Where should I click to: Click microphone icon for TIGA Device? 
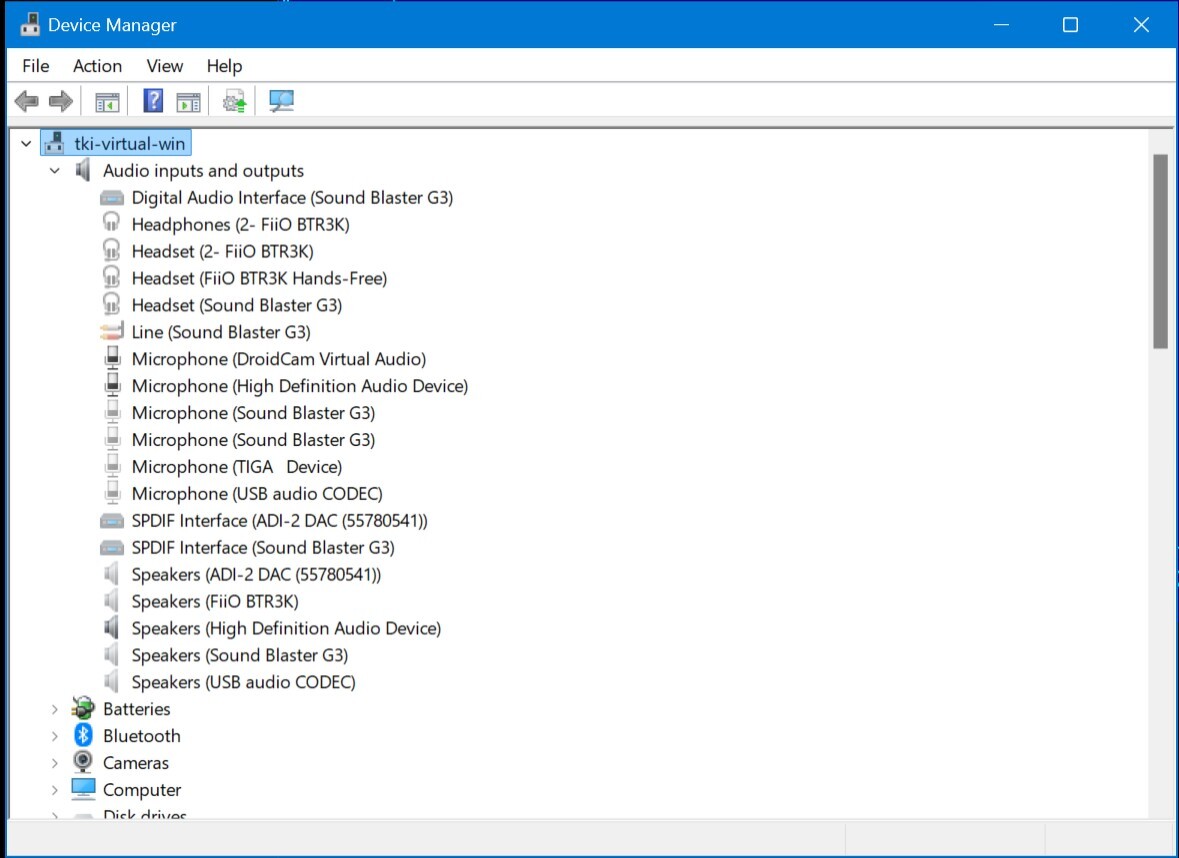coord(112,465)
